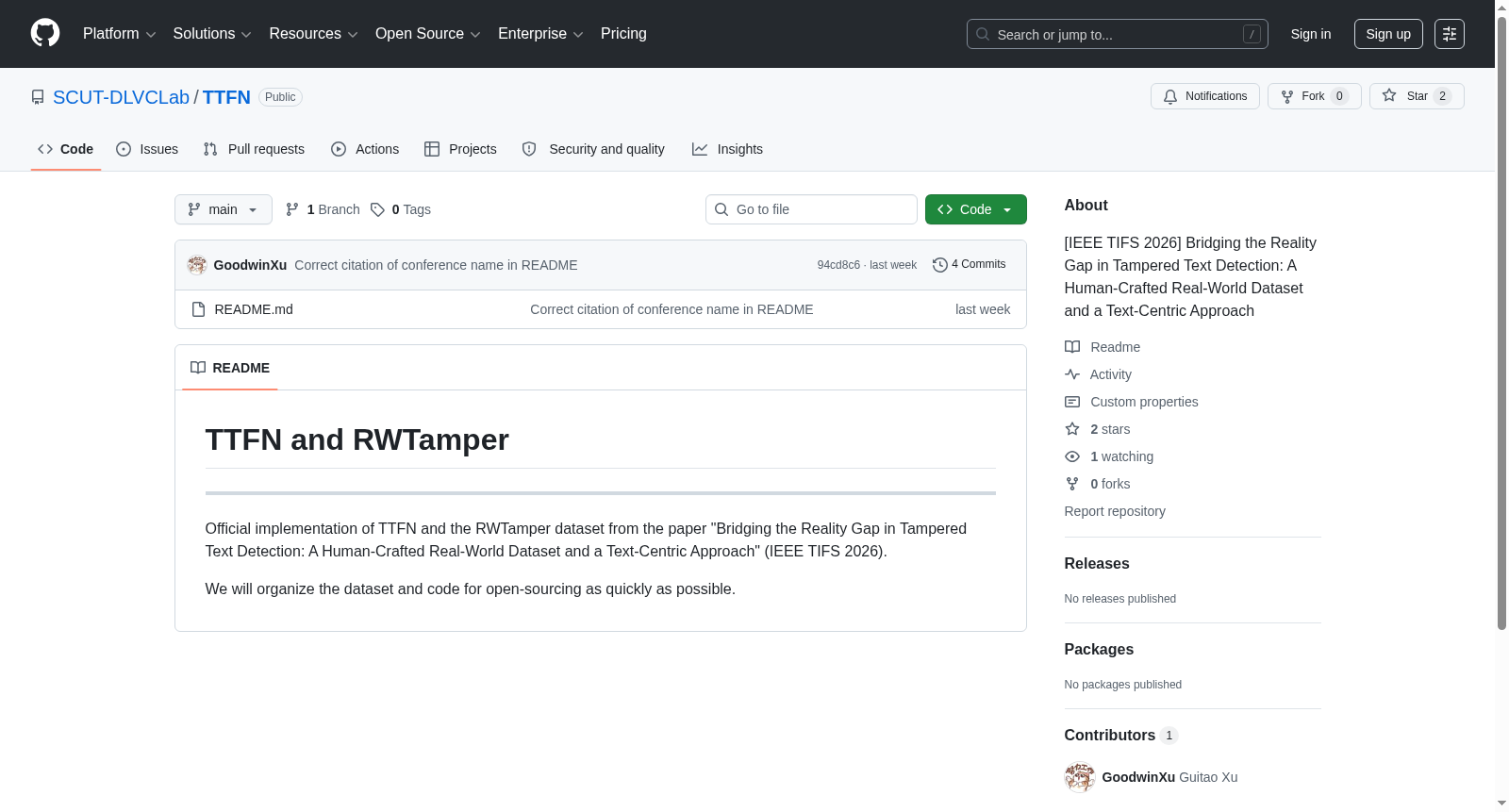This screenshot has width=1509, height=812.
Task: Click the Projects table icon
Action: click(x=432, y=149)
